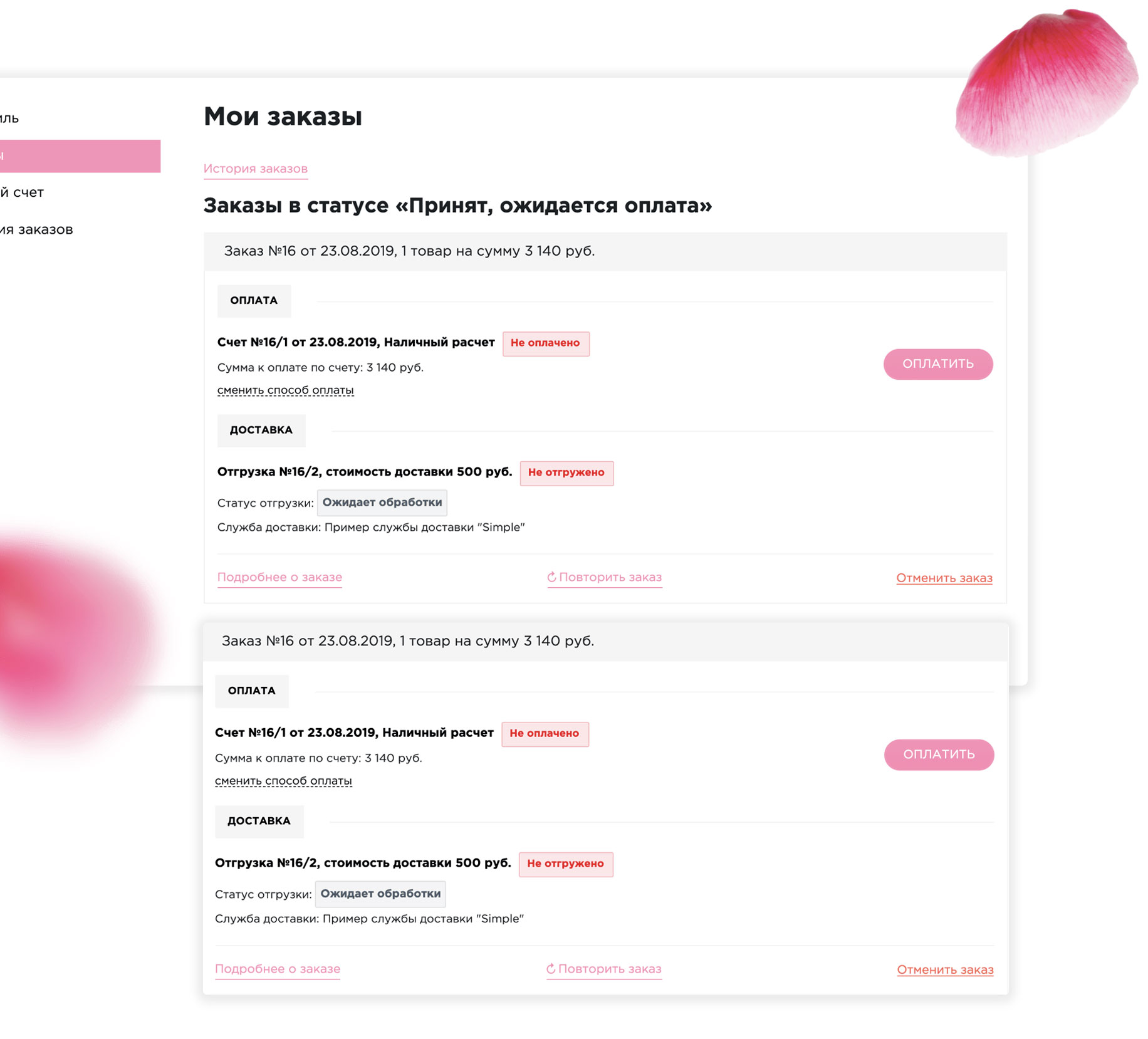Screen dimensions: 1148x1039
Task: Click Ожидает обработки status in first order
Action: click(x=382, y=503)
